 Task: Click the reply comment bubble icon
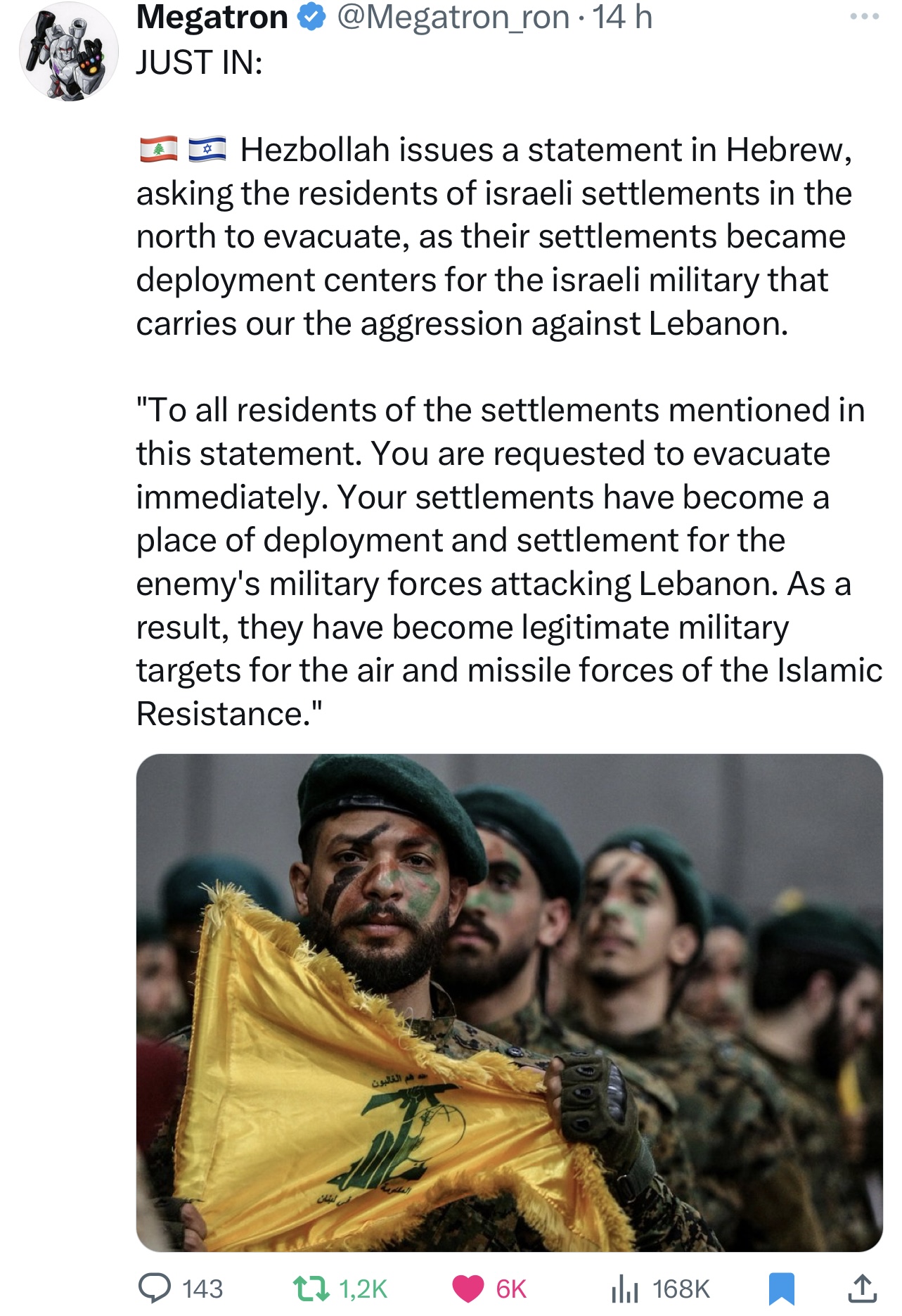(x=154, y=1288)
